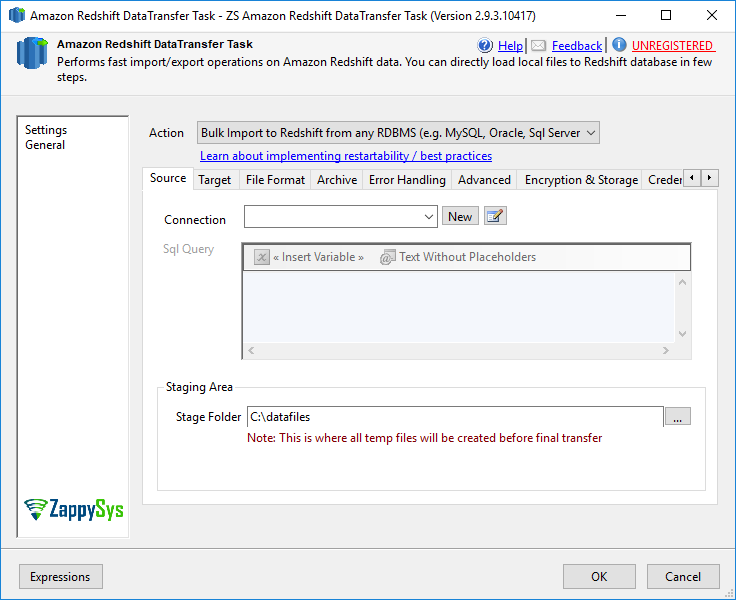
Task: Open the partially visible Credentials tab
Action: coord(664,180)
